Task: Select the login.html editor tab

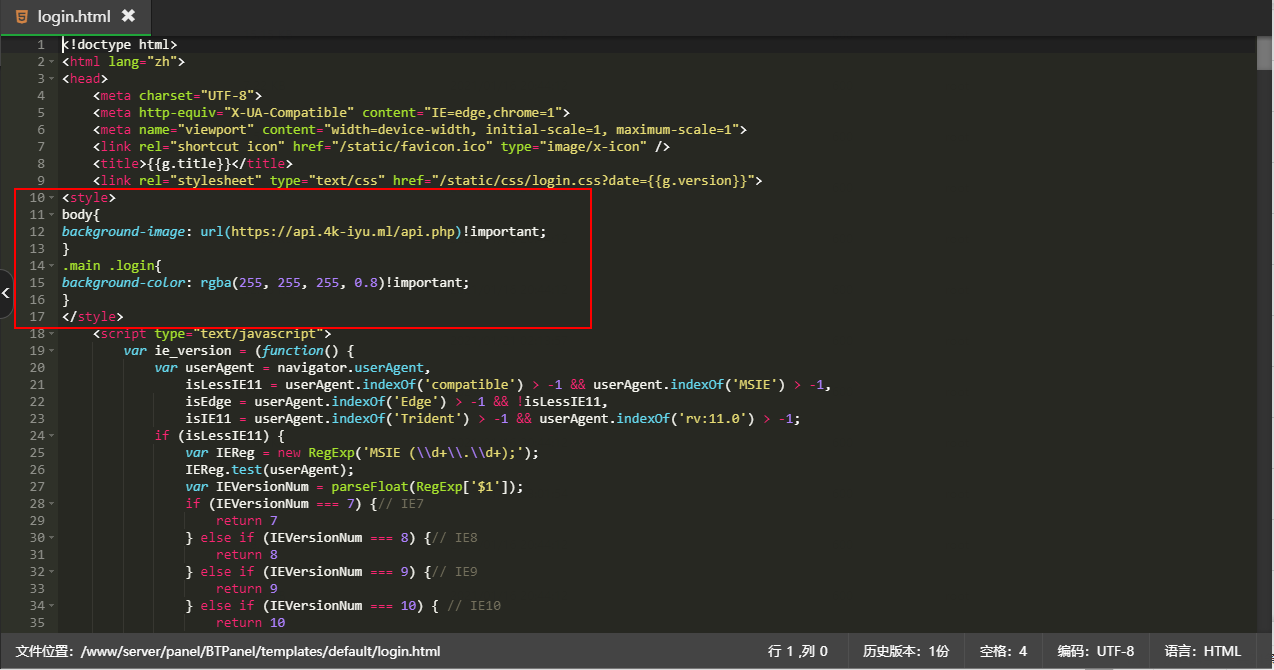Action: [x=74, y=16]
